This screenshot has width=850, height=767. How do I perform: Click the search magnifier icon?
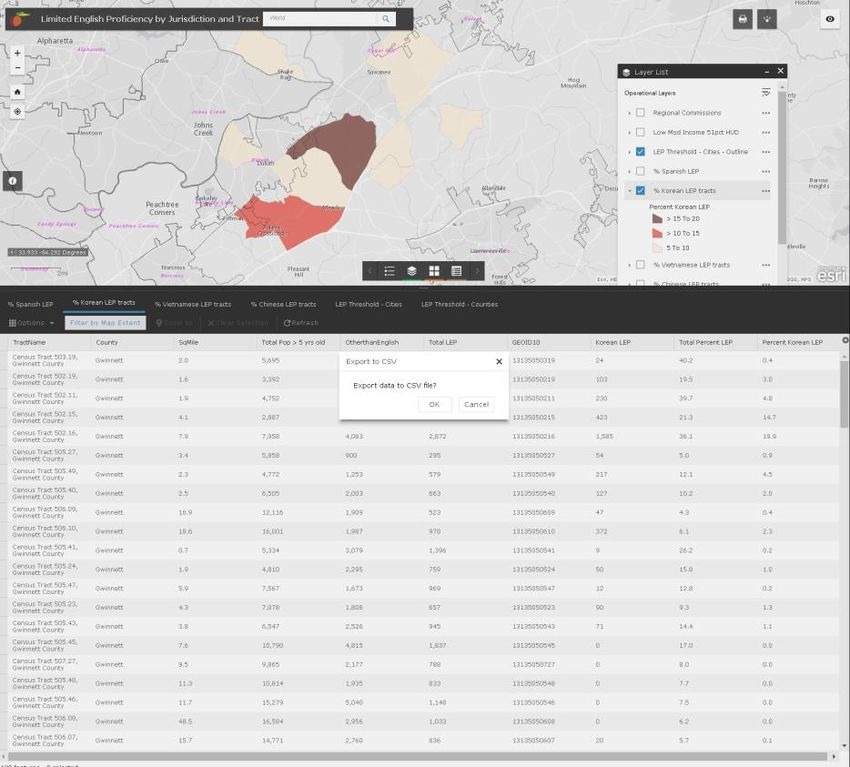pyautogui.click(x=385, y=19)
